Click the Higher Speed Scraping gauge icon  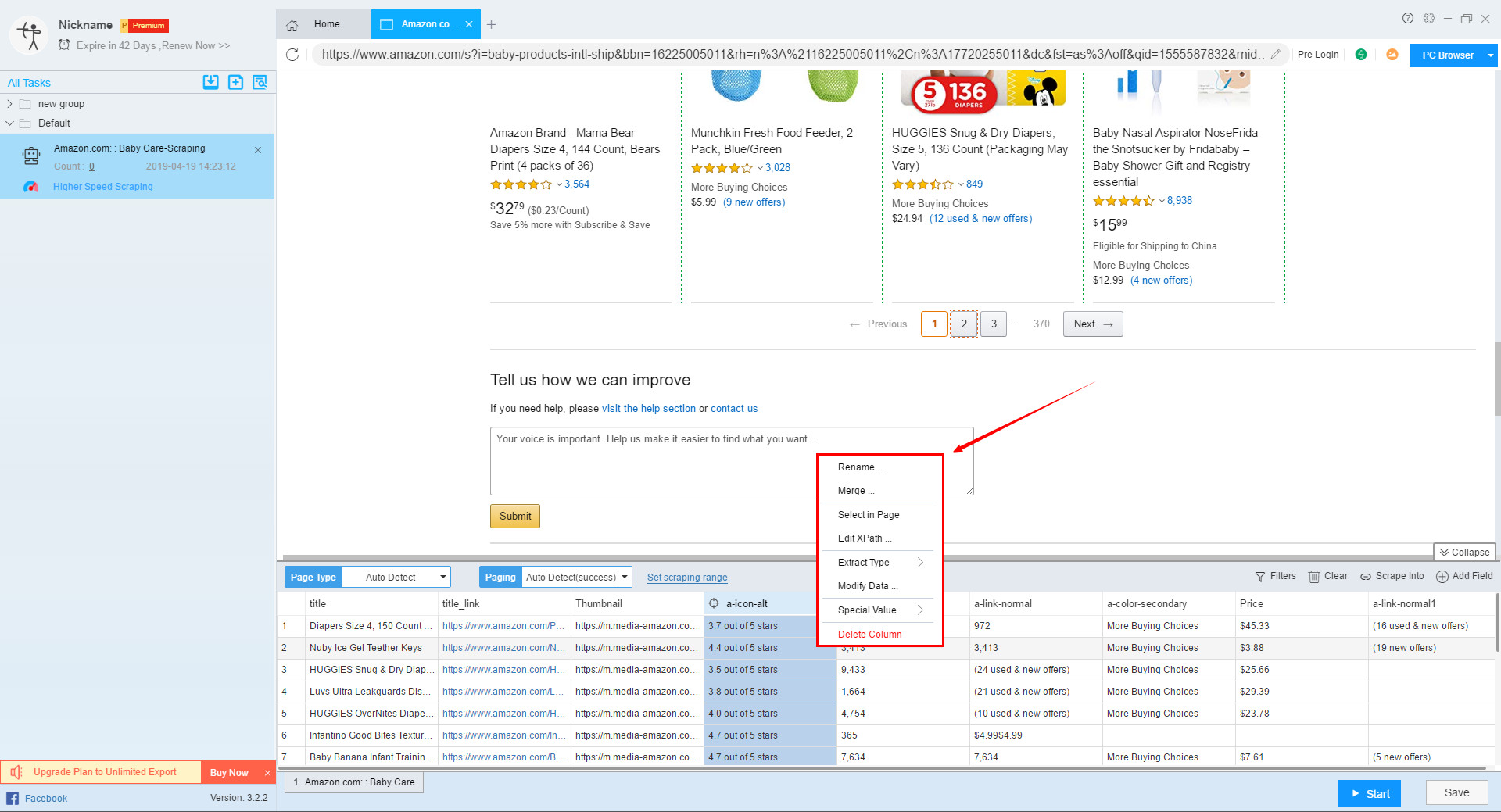(30, 187)
